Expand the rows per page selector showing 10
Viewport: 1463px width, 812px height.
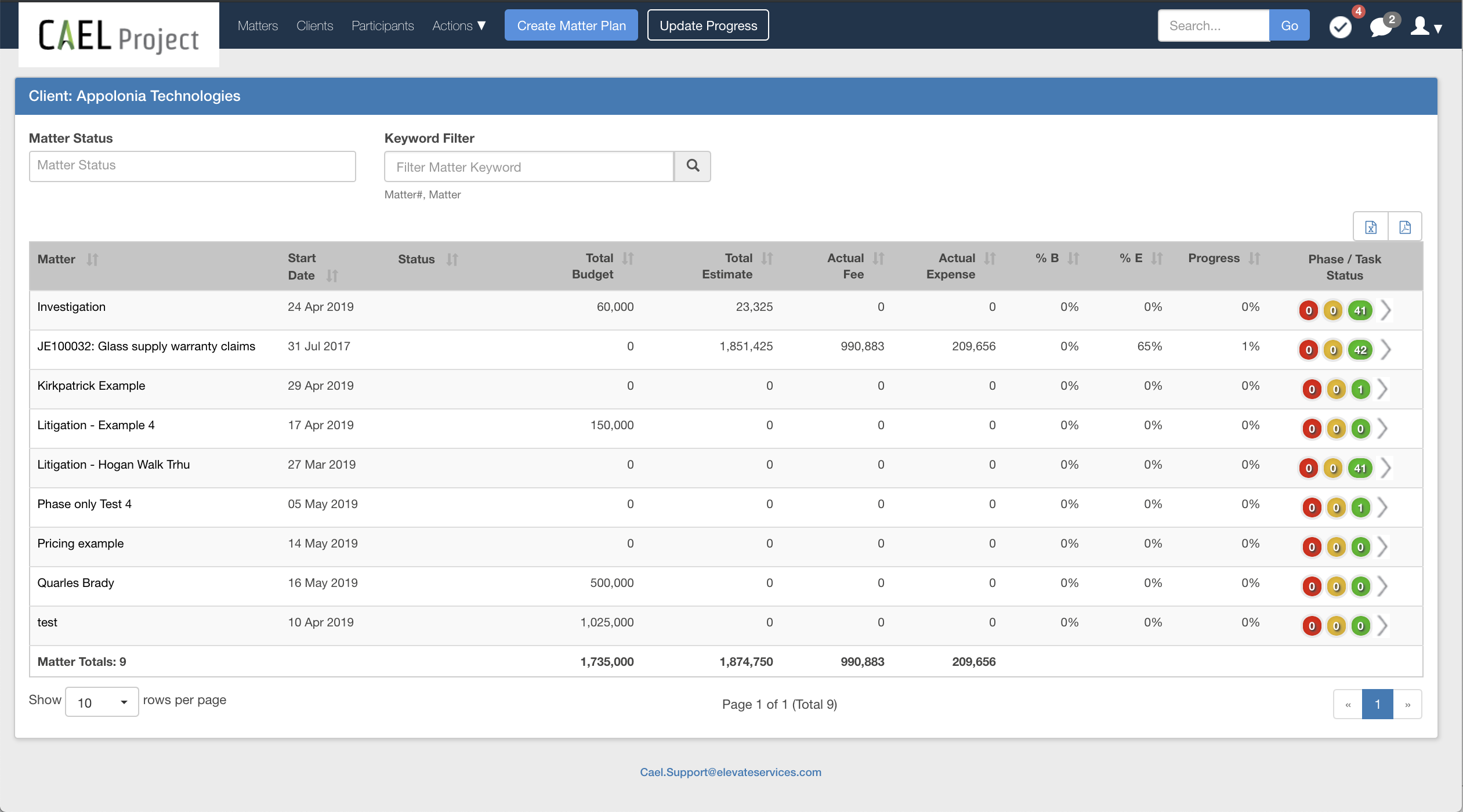102,702
